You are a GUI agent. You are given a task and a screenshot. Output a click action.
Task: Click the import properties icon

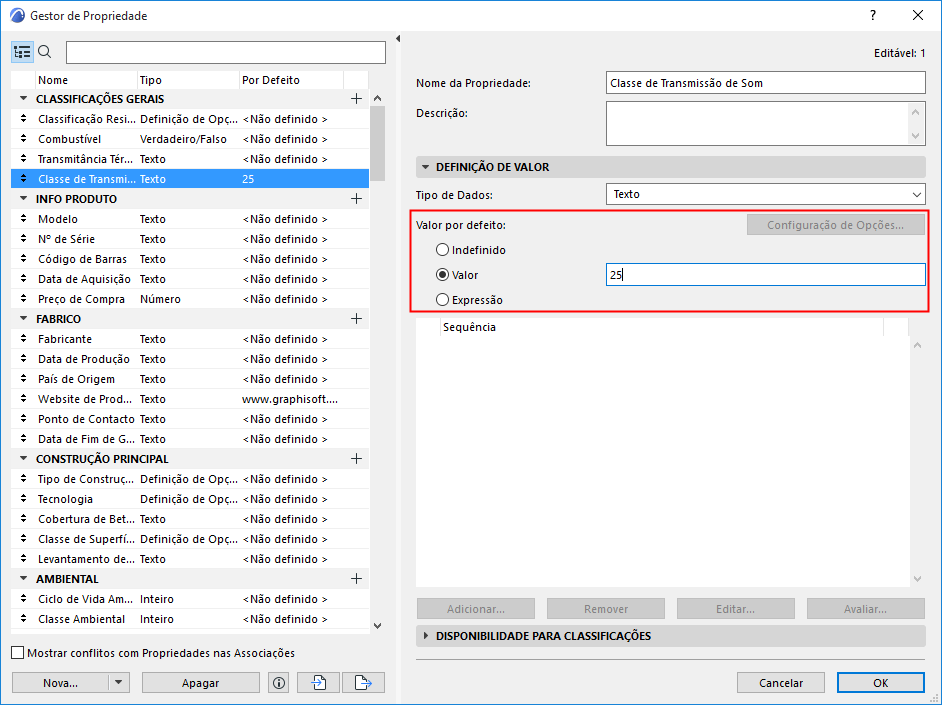coord(318,683)
